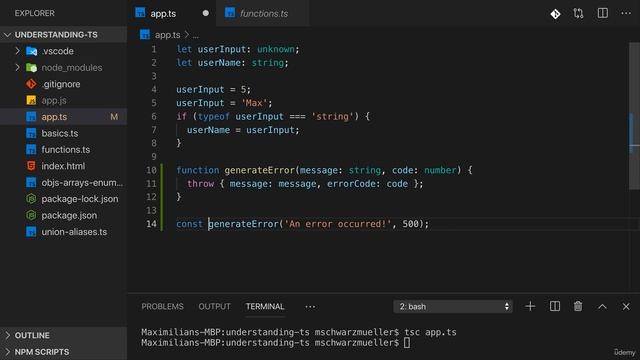The width and height of the screenshot is (640, 360).
Task: Maximize the panel with up chevron
Action: (602, 307)
